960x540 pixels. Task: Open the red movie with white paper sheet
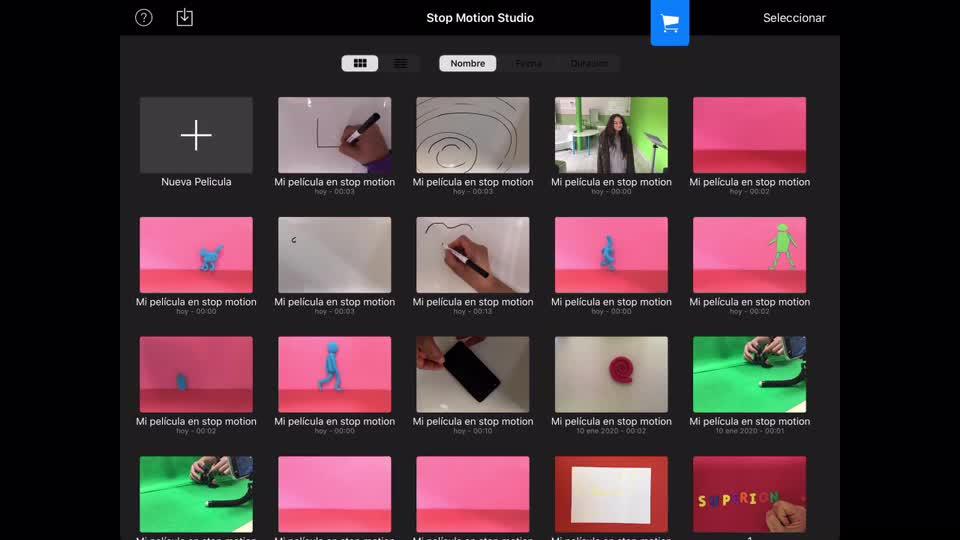(611, 494)
